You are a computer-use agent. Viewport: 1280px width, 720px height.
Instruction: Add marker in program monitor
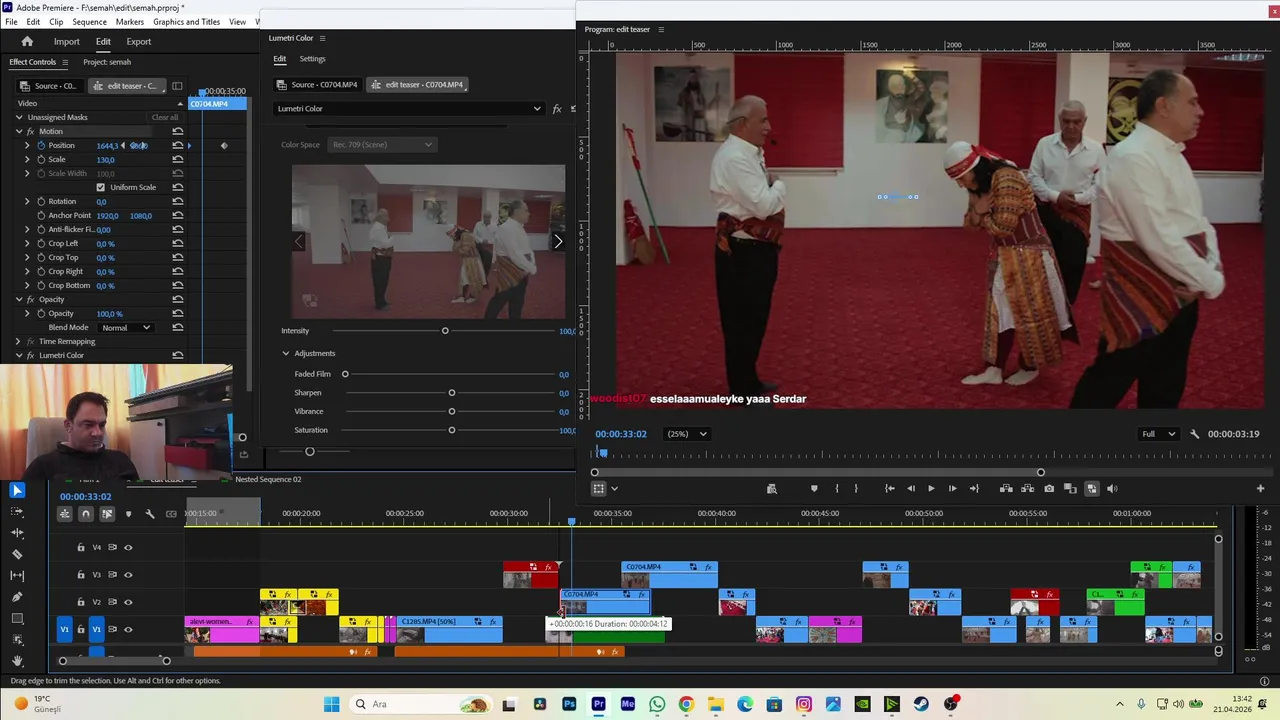click(x=814, y=489)
